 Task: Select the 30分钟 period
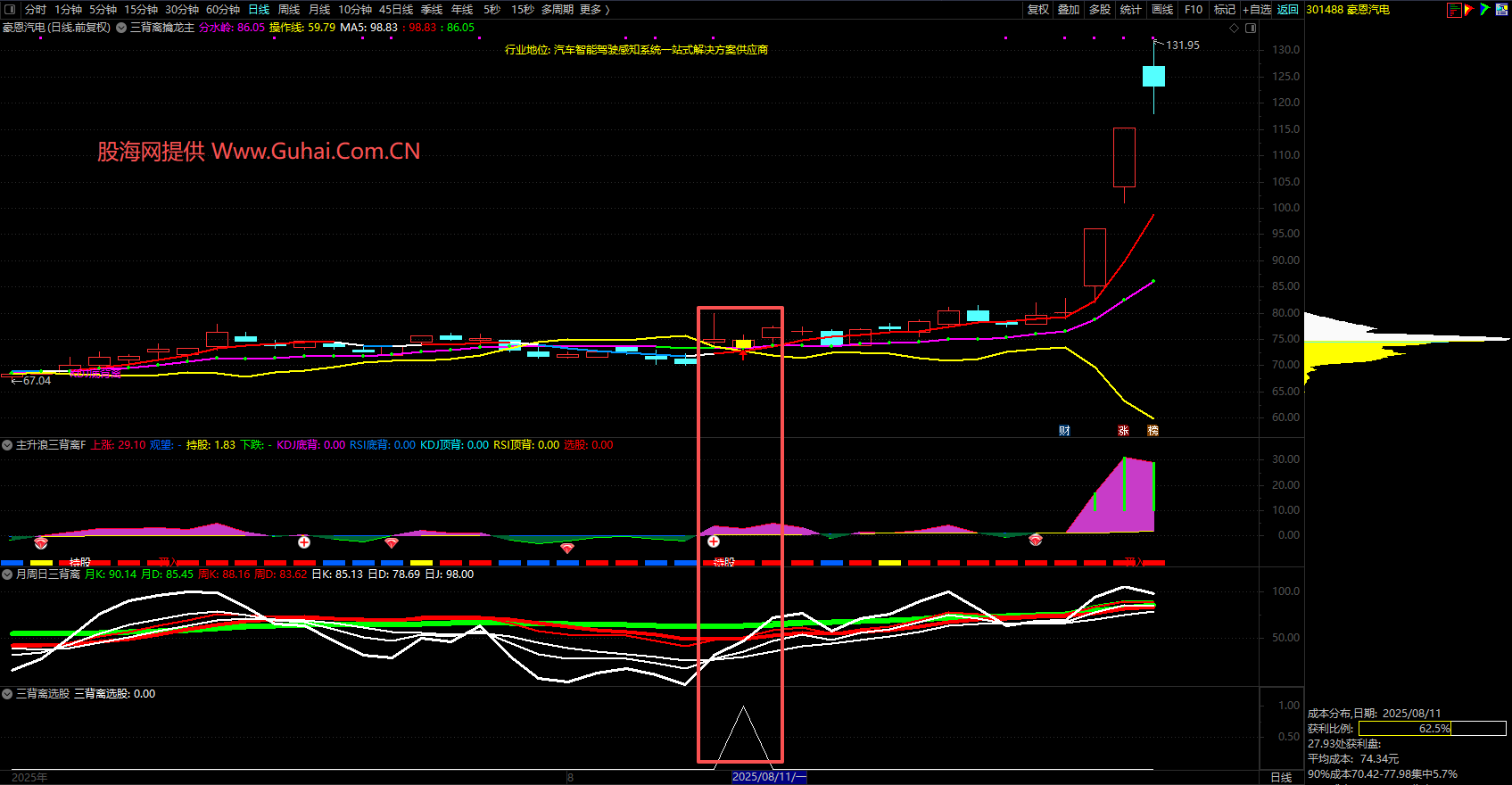pos(182,10)
